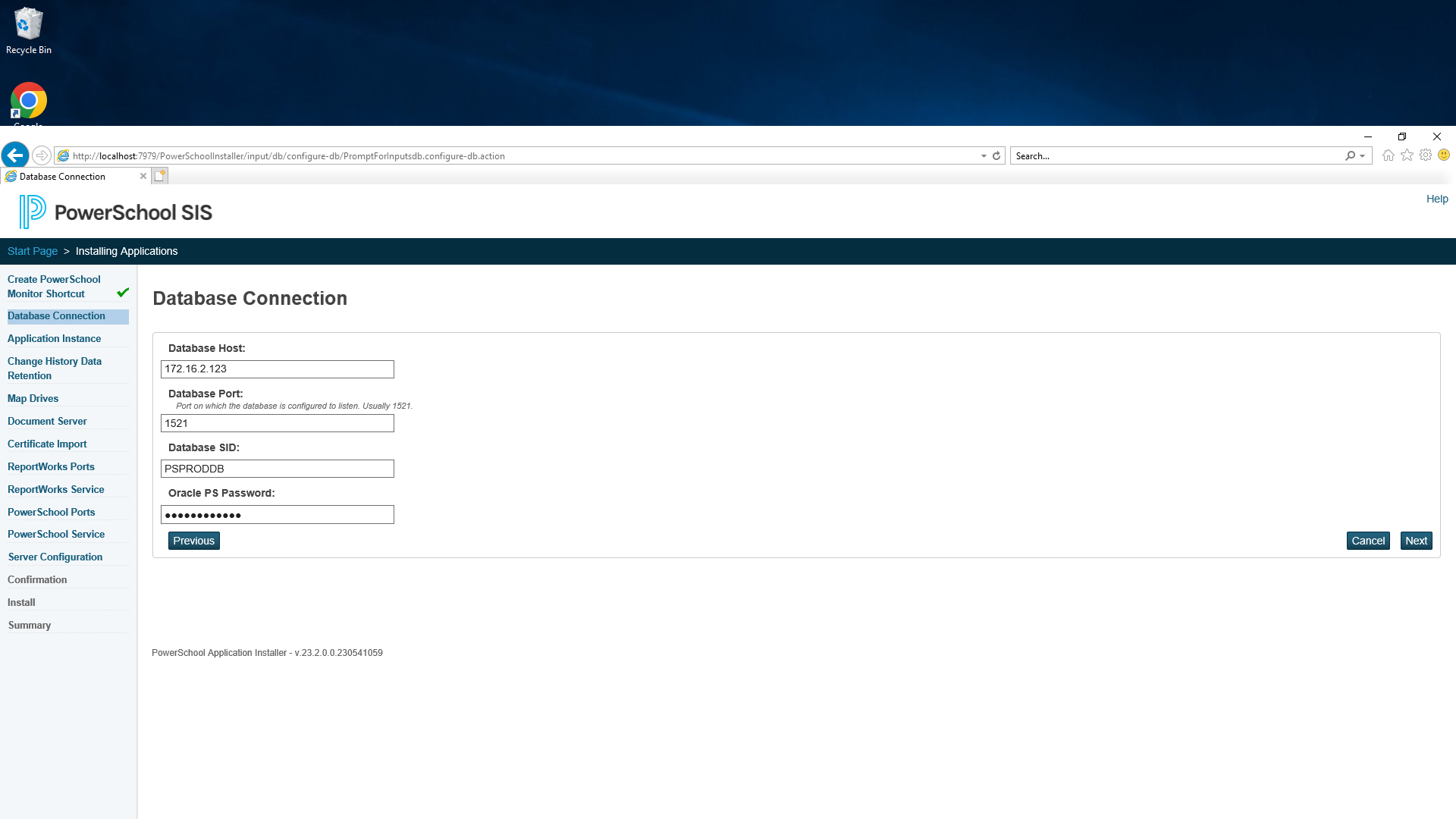Open PowerSchool Ports step

pyautogui.click(x=52, y=513)
